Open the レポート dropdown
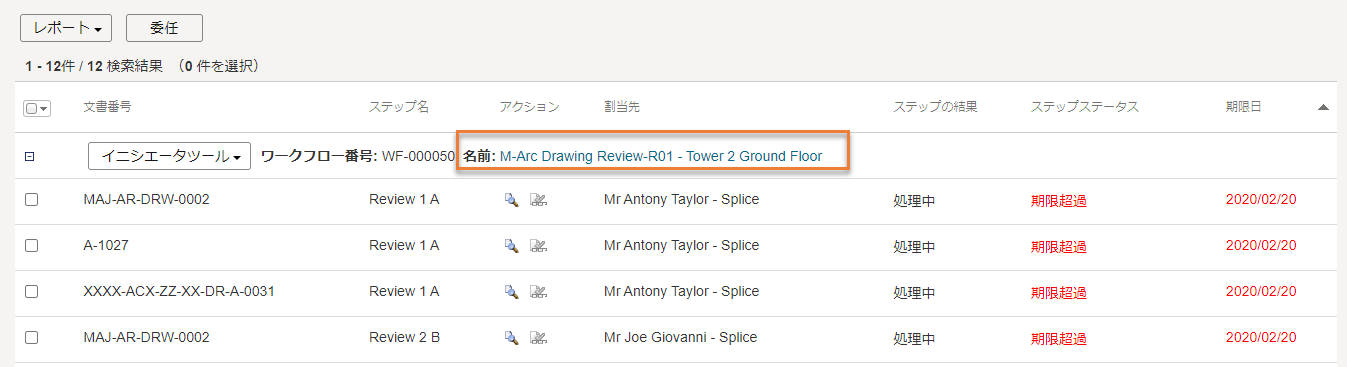The image size is (1347, 367). pos(66,29)
